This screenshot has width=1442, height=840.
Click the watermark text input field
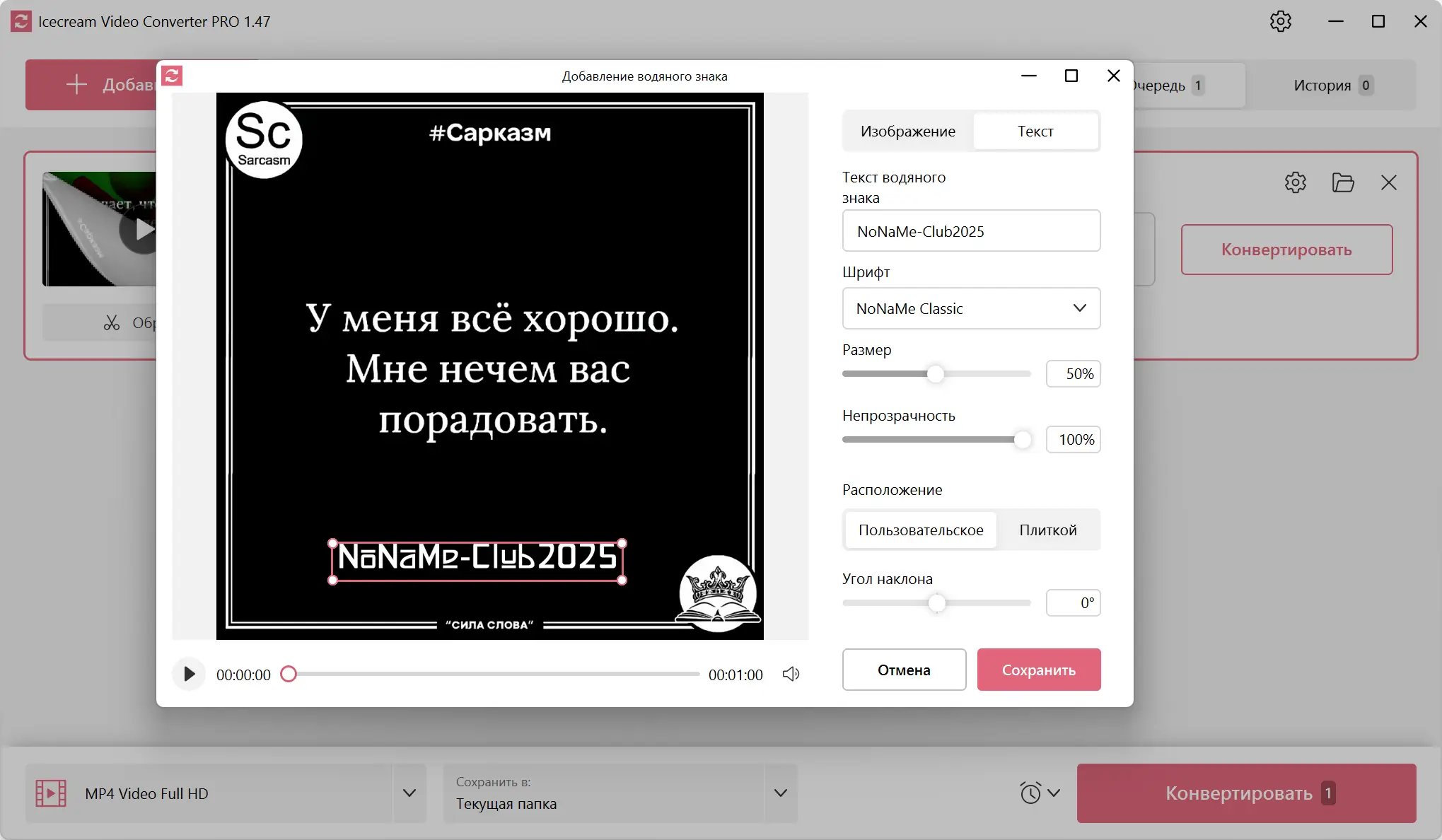971,231
